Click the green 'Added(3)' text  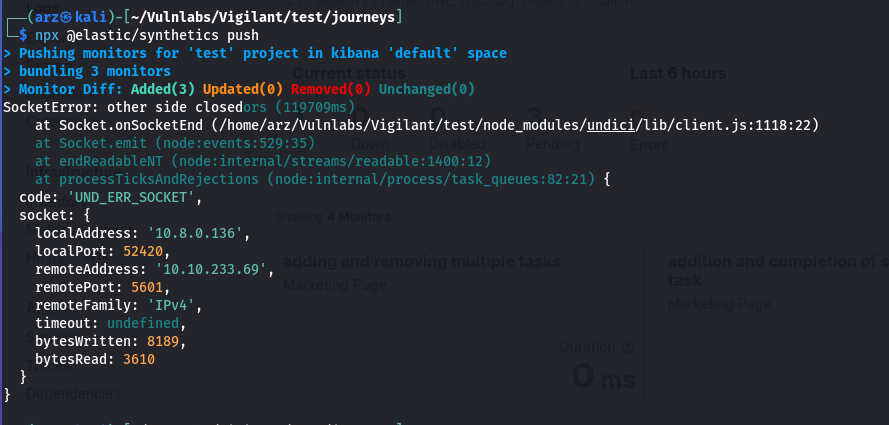point(163,90)
